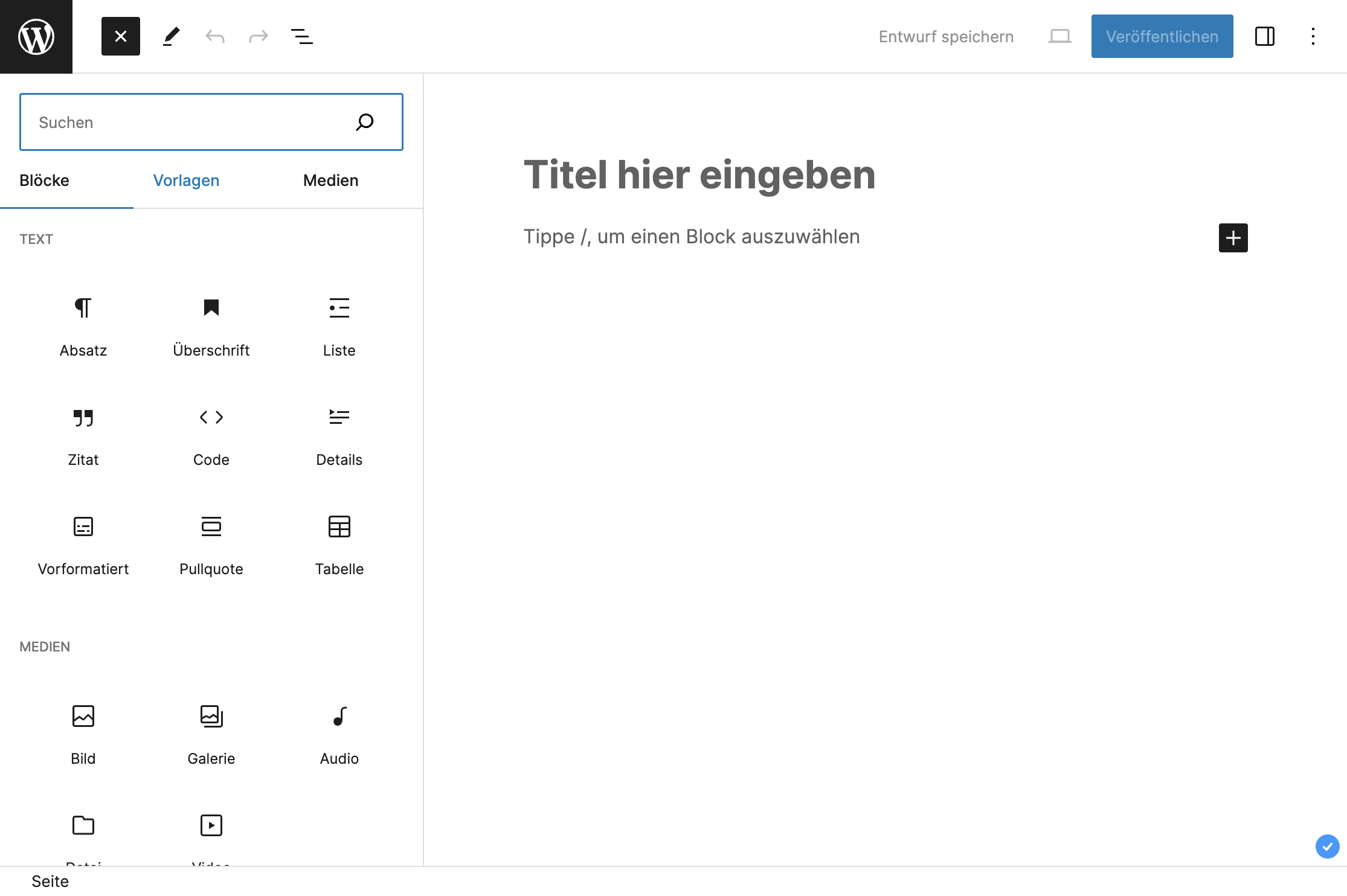Click the redo arrow
Viewport: 1347px width, 896px height.
click(259, 36)
